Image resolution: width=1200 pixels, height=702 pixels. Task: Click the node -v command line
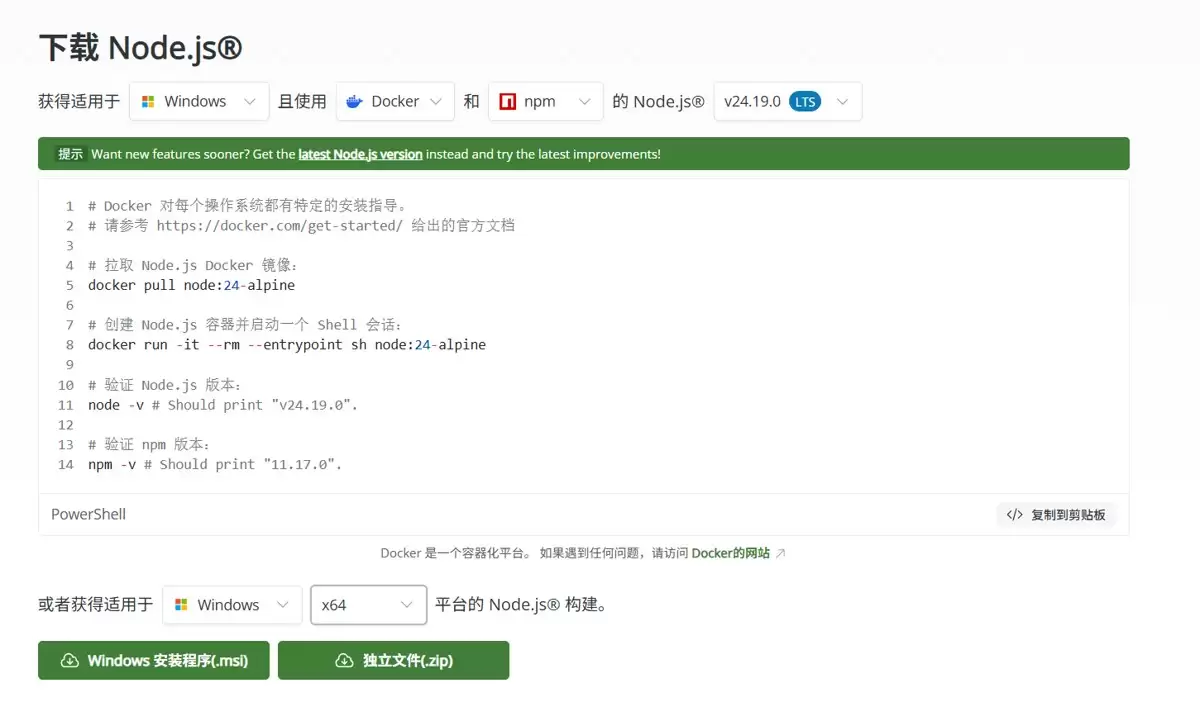pyautogui.click(x=223, y=405)
